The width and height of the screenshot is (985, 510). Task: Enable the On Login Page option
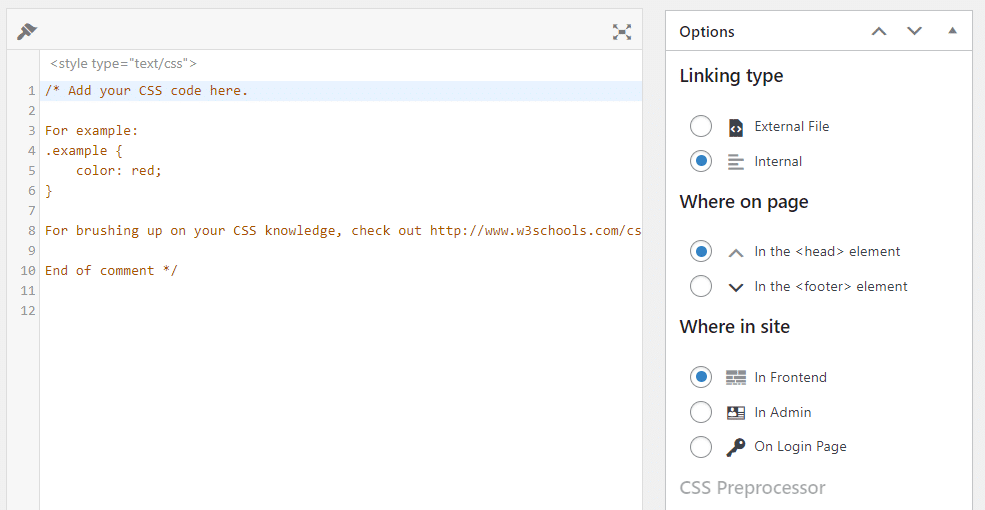click(x=701, y=447)
